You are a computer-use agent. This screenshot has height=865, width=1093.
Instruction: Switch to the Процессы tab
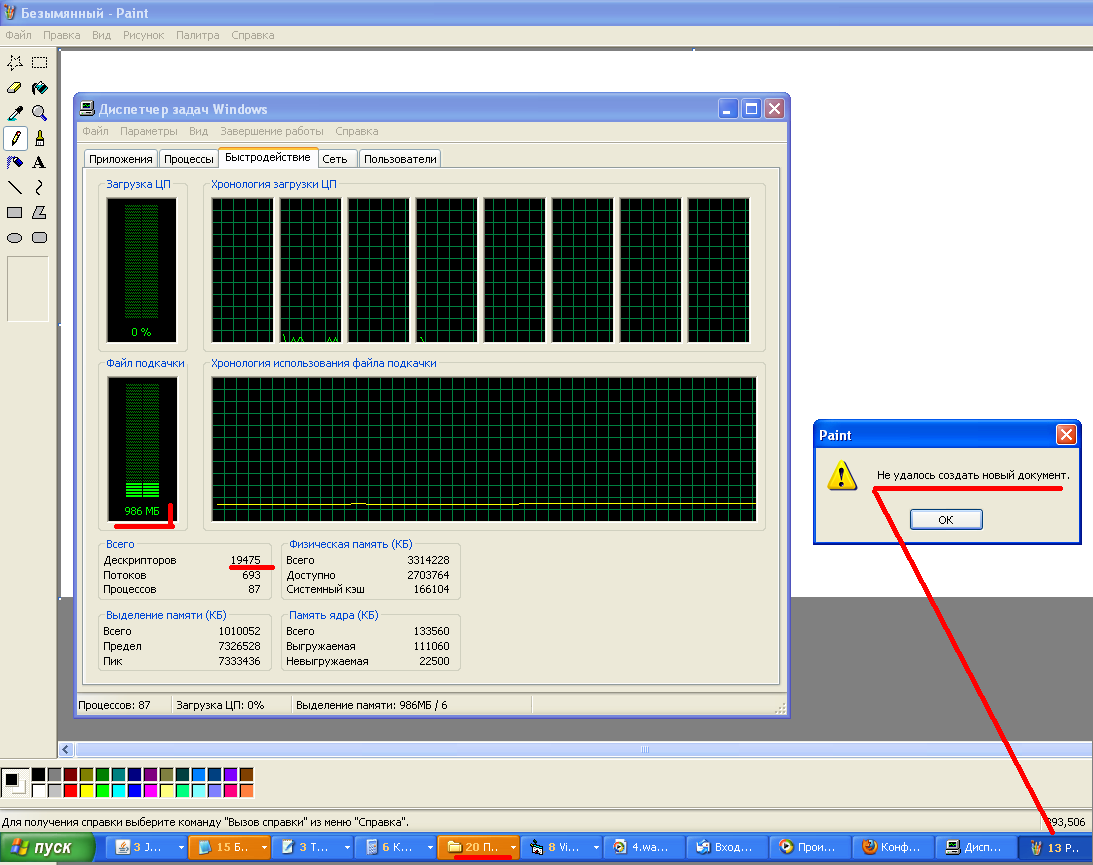(189, 159)
